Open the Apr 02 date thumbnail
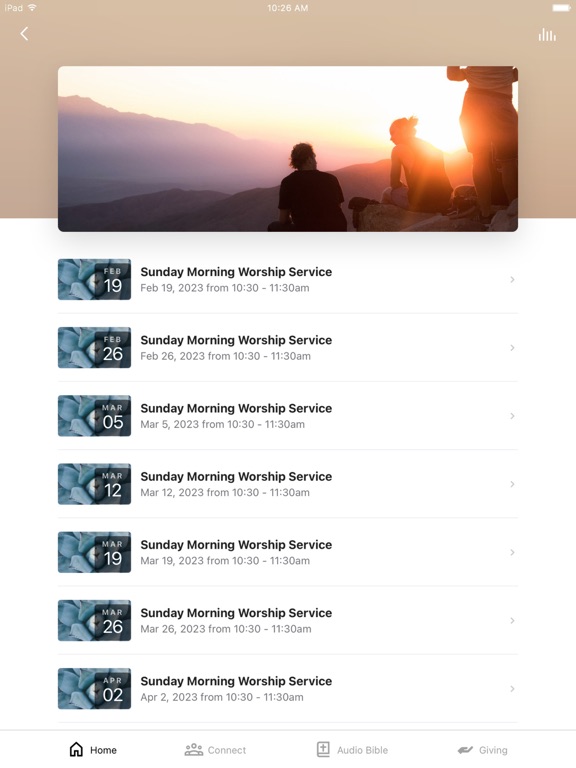Viewport: 576px width, 768px height. (95, 689)
